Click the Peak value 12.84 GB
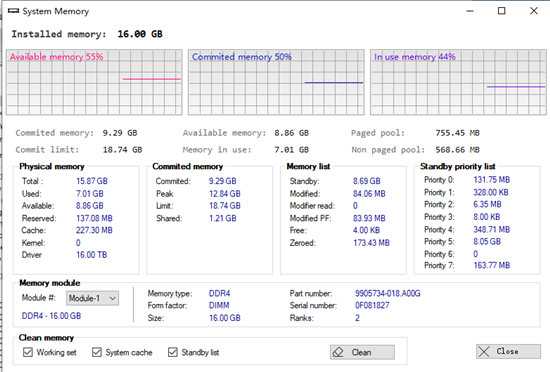This screenshot has width=550, height=372. click(225, 194)
